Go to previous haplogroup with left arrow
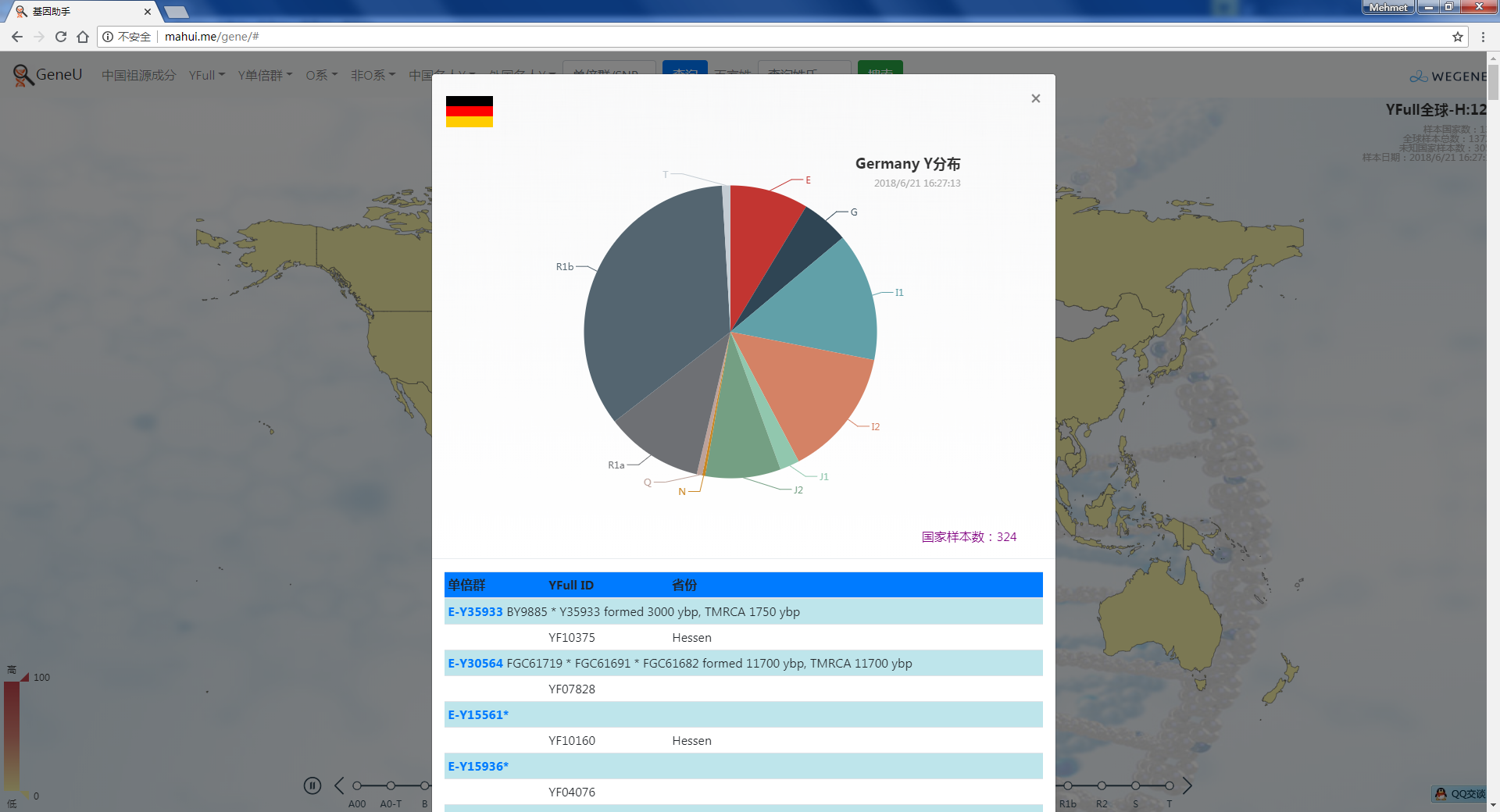 click(339, 785)
